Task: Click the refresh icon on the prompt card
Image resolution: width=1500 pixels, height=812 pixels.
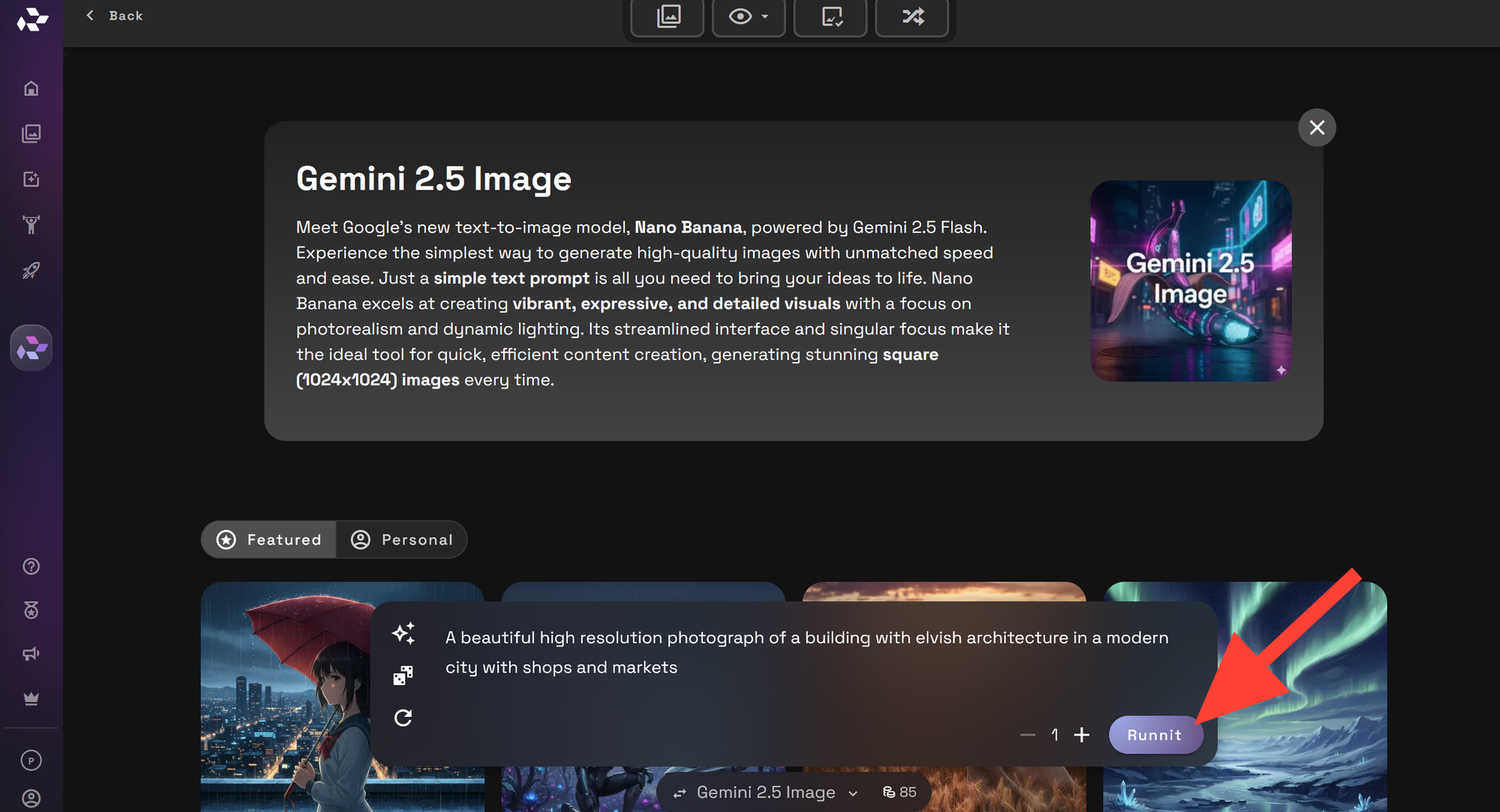Action: click(403, 718)
